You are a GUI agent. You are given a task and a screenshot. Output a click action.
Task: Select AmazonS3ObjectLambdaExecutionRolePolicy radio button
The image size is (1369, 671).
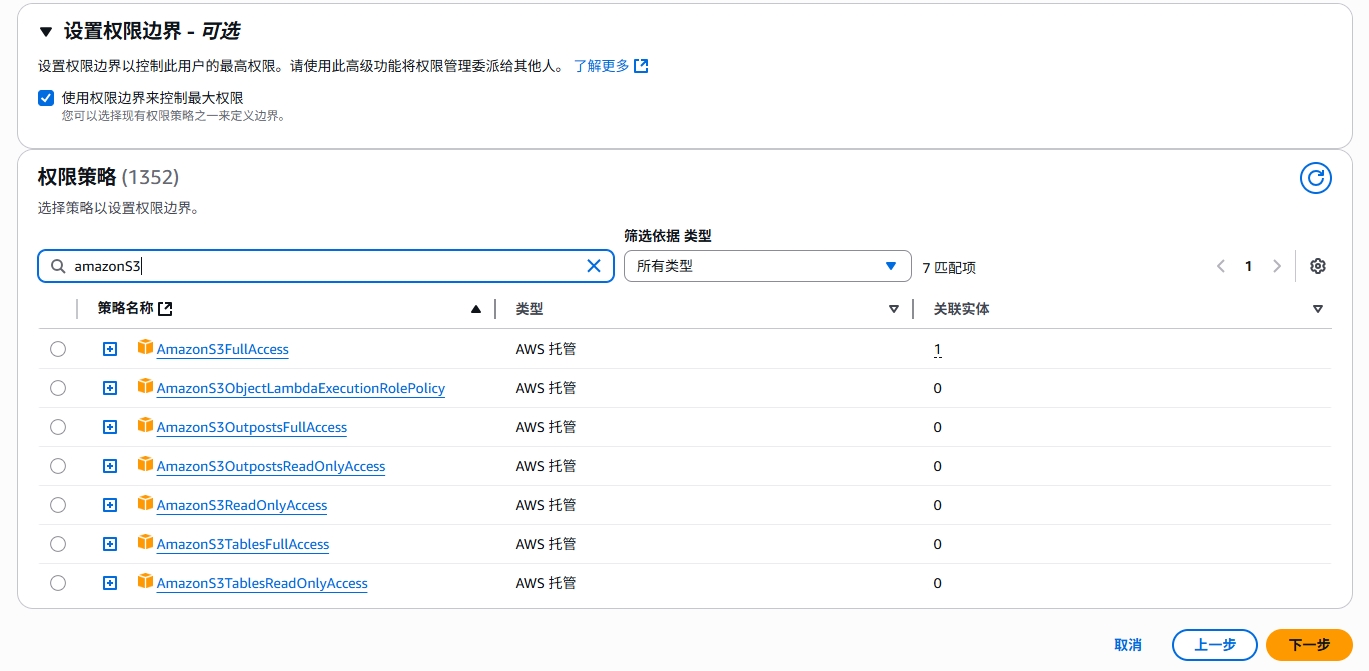pos(58,388)
